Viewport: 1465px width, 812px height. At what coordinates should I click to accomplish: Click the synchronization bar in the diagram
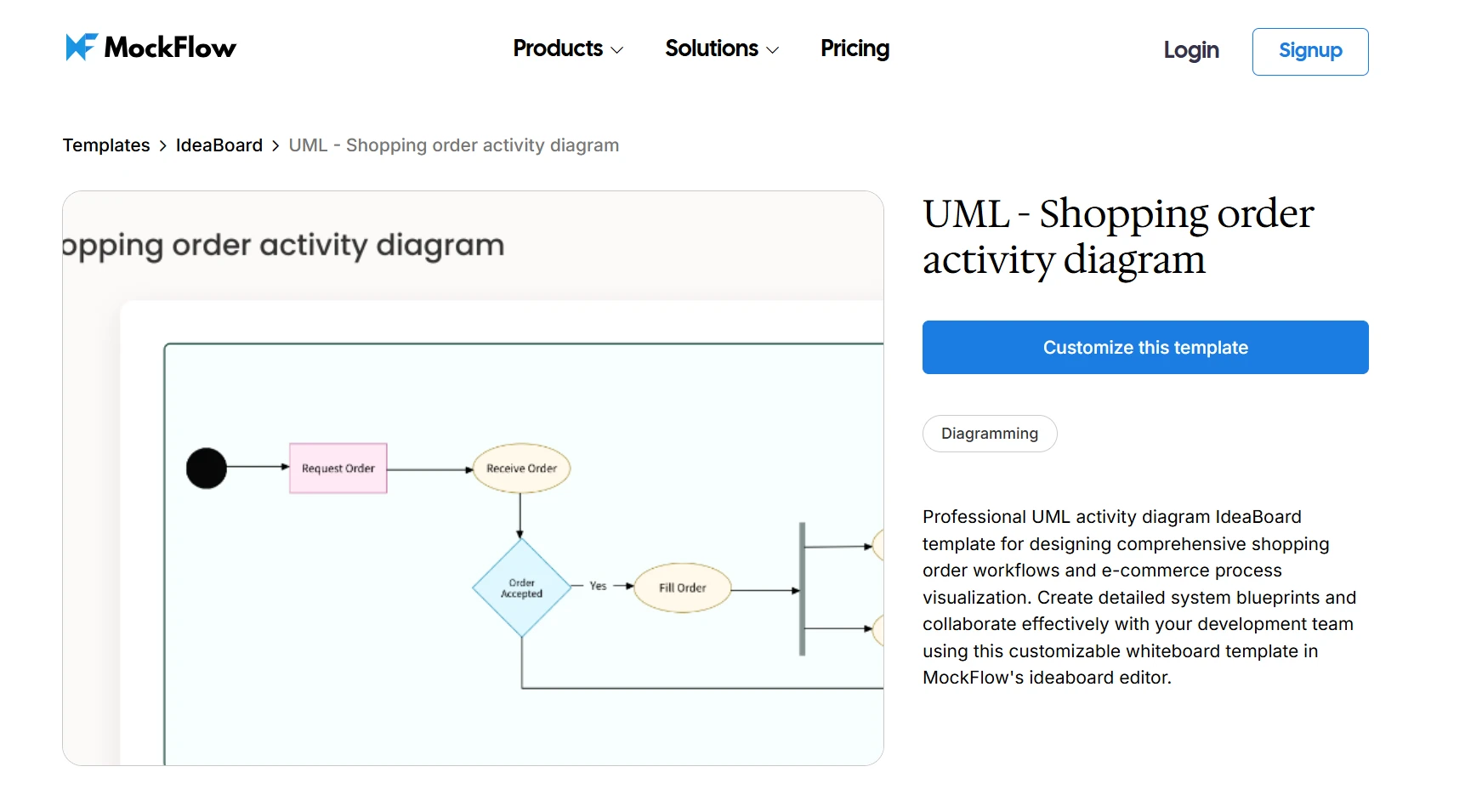click(801, 587)
